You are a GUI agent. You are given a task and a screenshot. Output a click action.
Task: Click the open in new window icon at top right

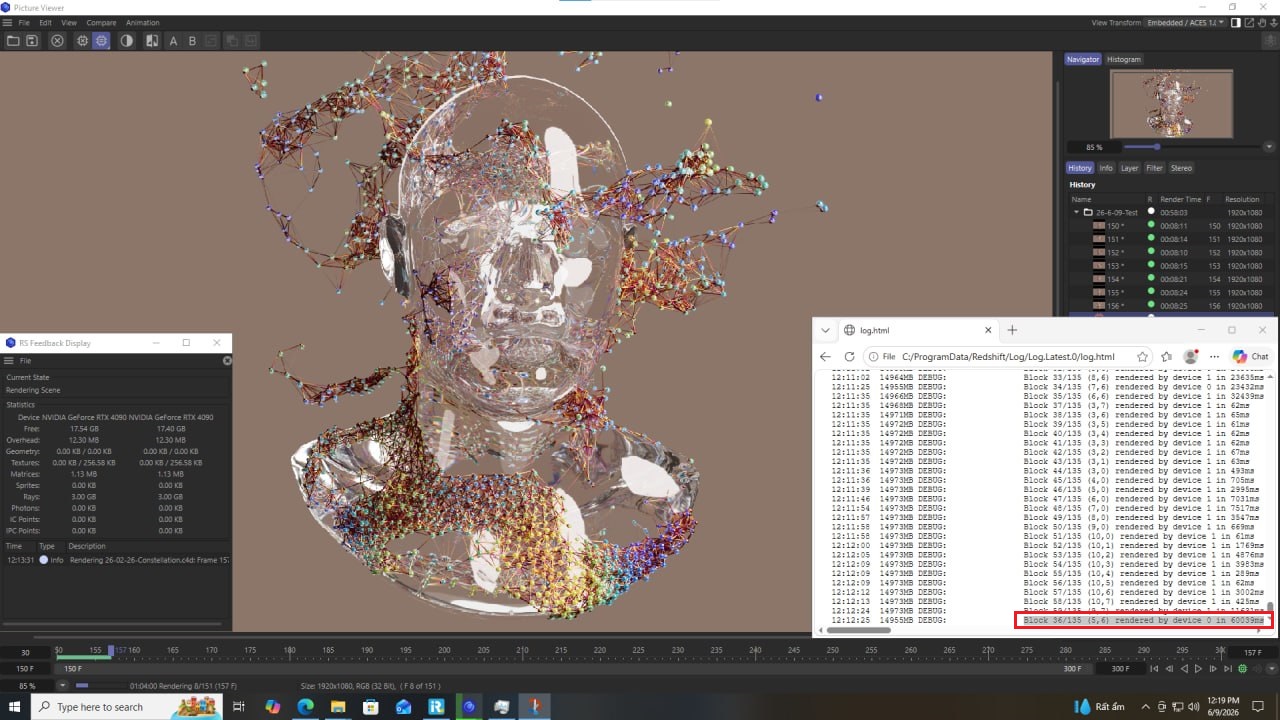[x=1250, y=22]
